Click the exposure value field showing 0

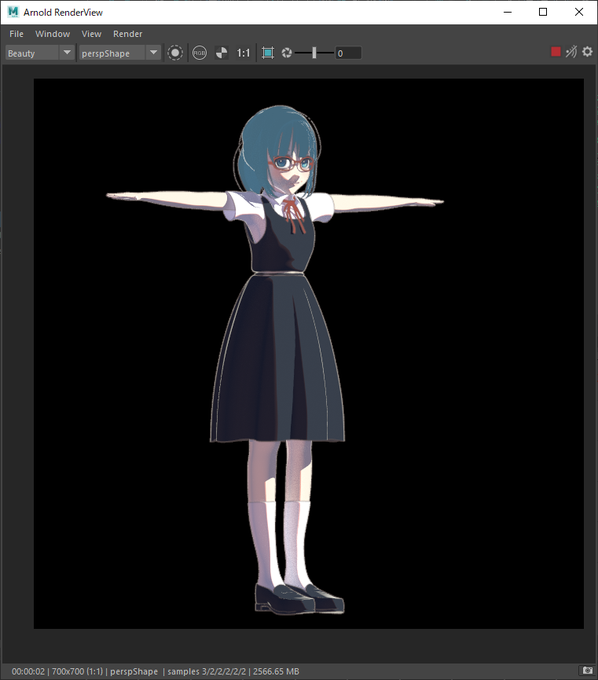(348, 53)
